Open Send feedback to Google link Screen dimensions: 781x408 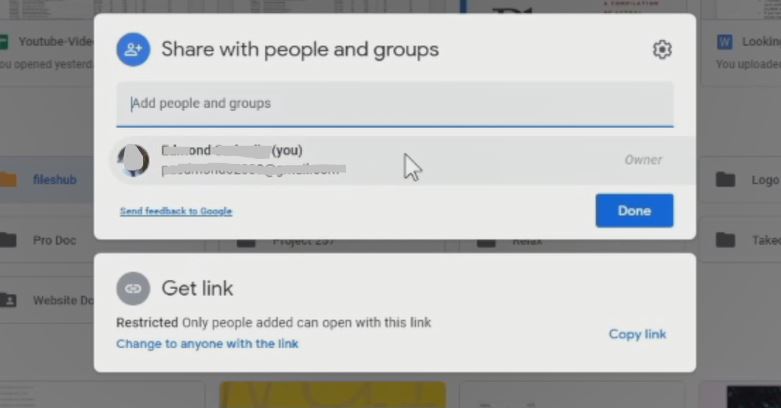[x=176, y=212]
